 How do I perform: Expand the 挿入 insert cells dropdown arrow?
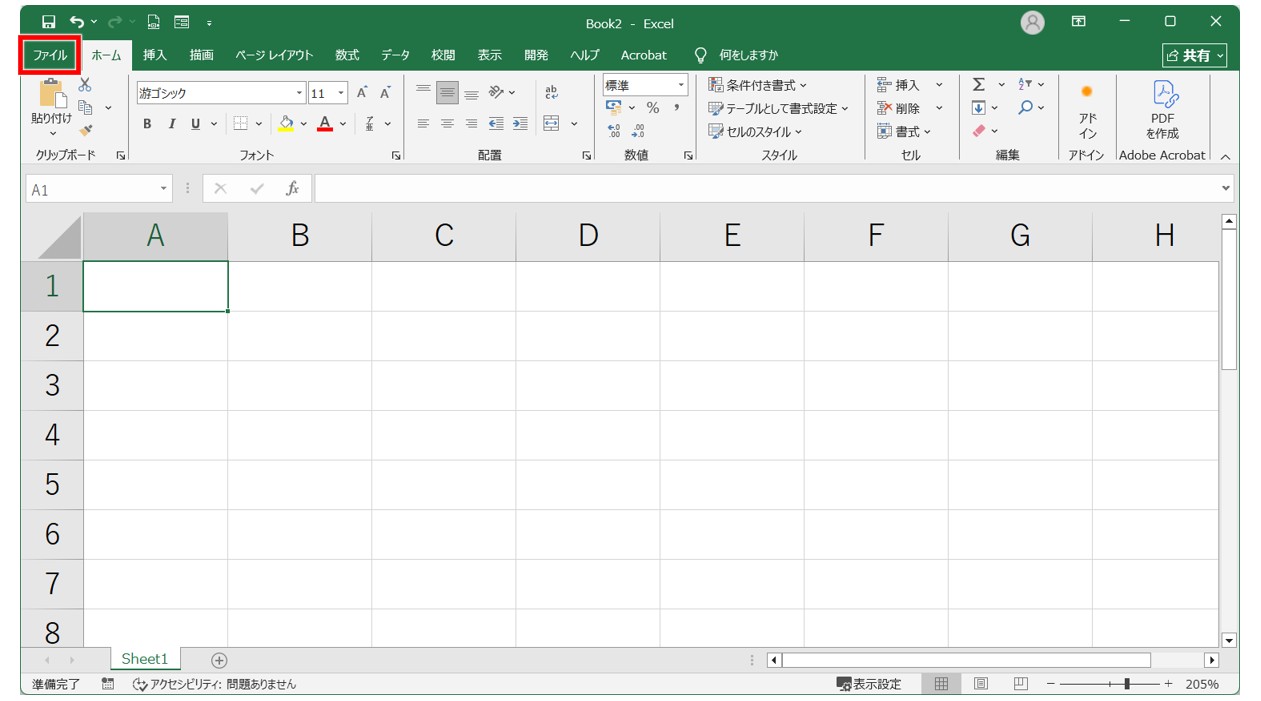coord(939,85)
